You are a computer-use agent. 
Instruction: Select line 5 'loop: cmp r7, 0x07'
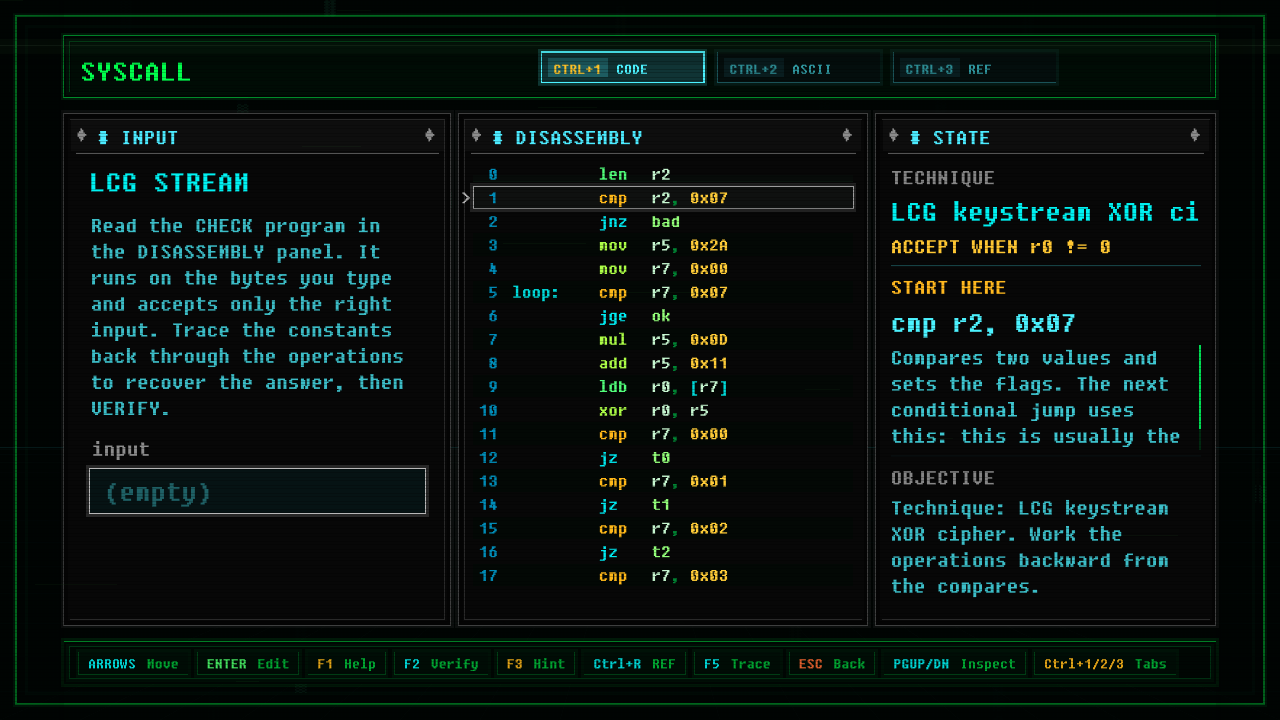click(663, 293)
